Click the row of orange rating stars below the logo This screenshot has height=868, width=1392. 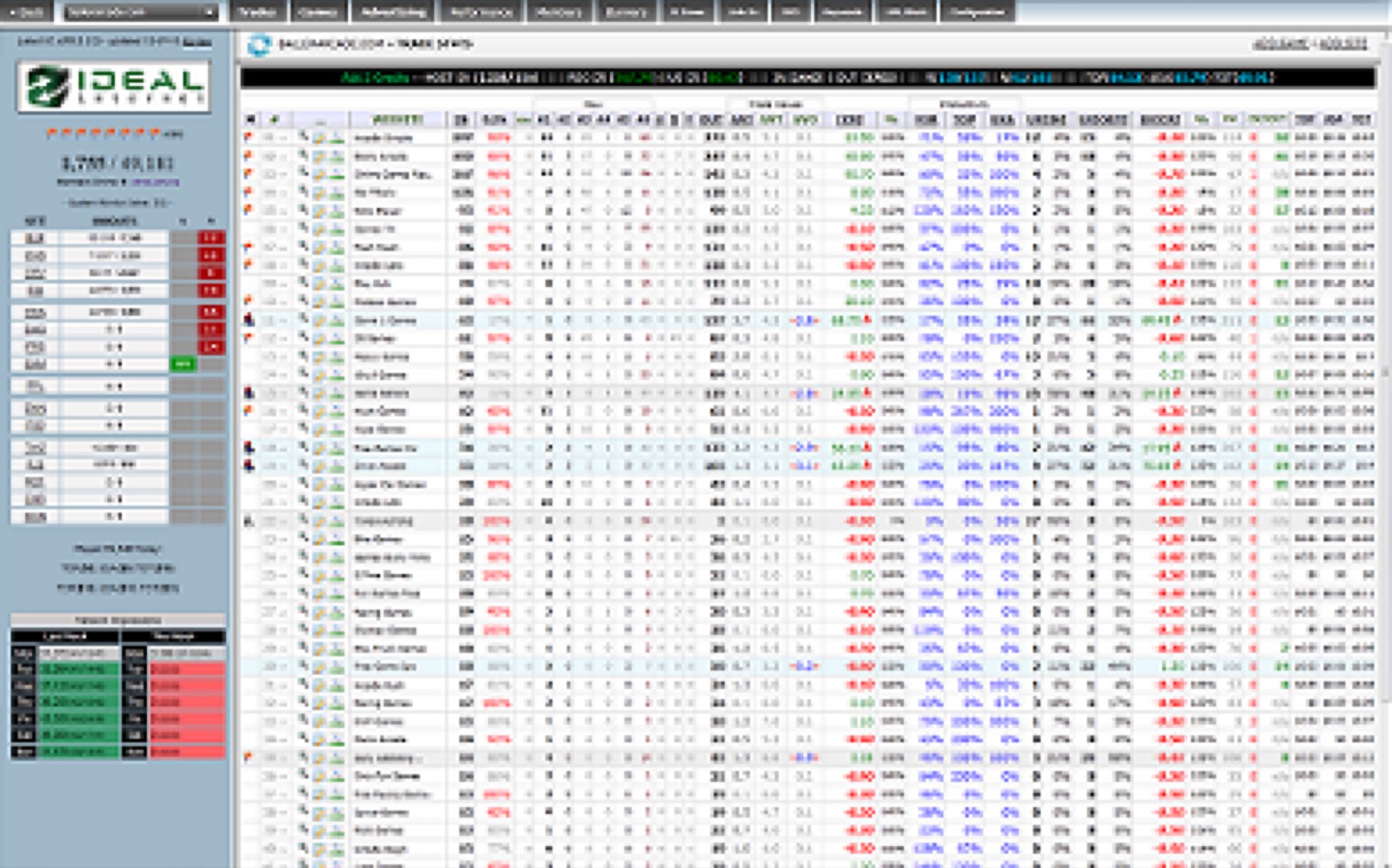pyautogui.click(x=104, y=133)
